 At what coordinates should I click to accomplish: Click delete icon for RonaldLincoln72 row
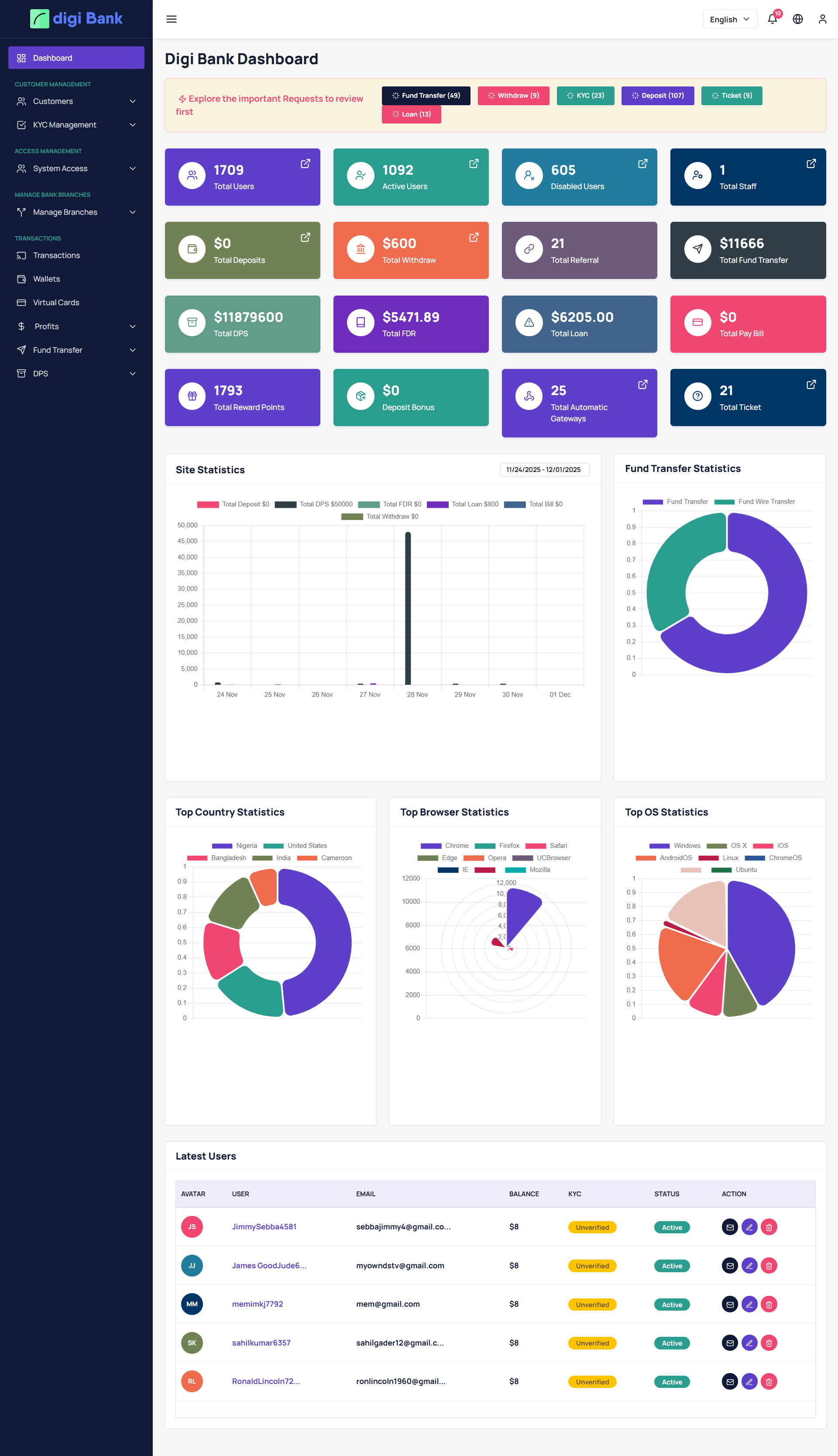pyautogui.click(x=768, y=1381)
